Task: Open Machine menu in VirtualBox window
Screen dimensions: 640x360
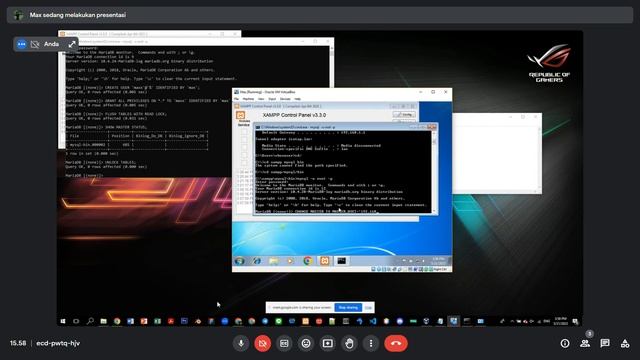Action: pyautogui.click(x=248, y=99)
